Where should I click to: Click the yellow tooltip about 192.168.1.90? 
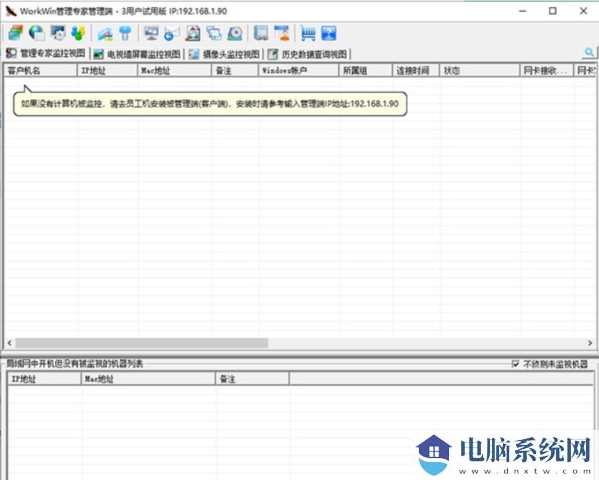210,104
